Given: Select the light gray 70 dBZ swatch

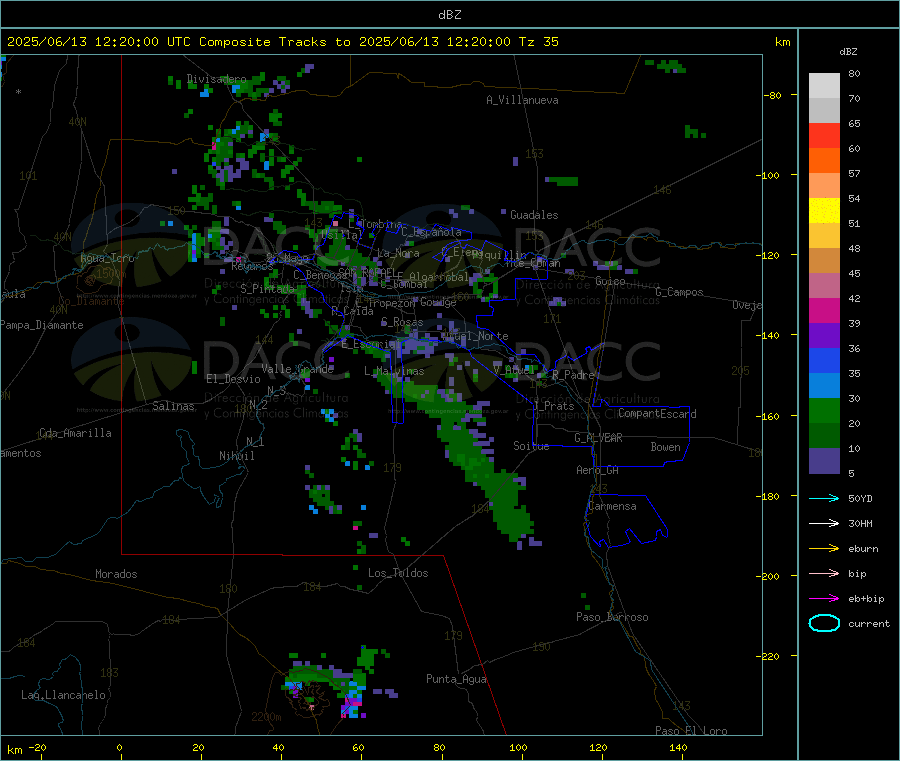Looking at the screenshot, I should point(824,86).
